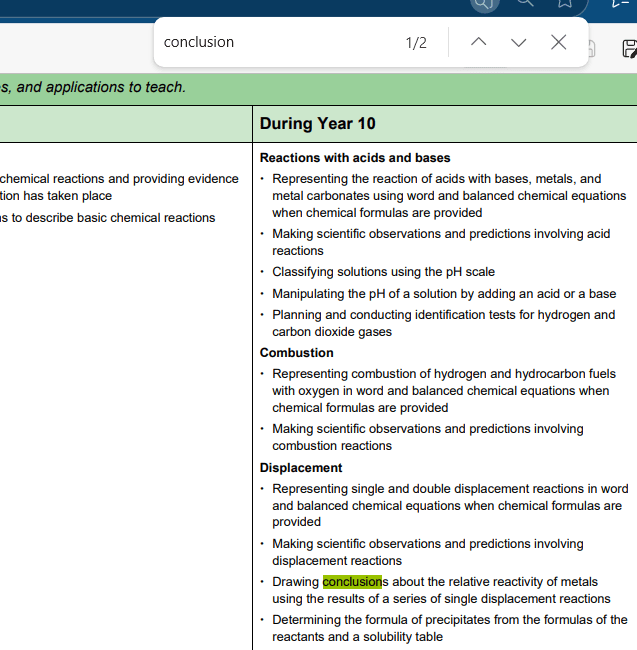
Task: Open the favorites list icon at top right
Action: pos(620,3)
